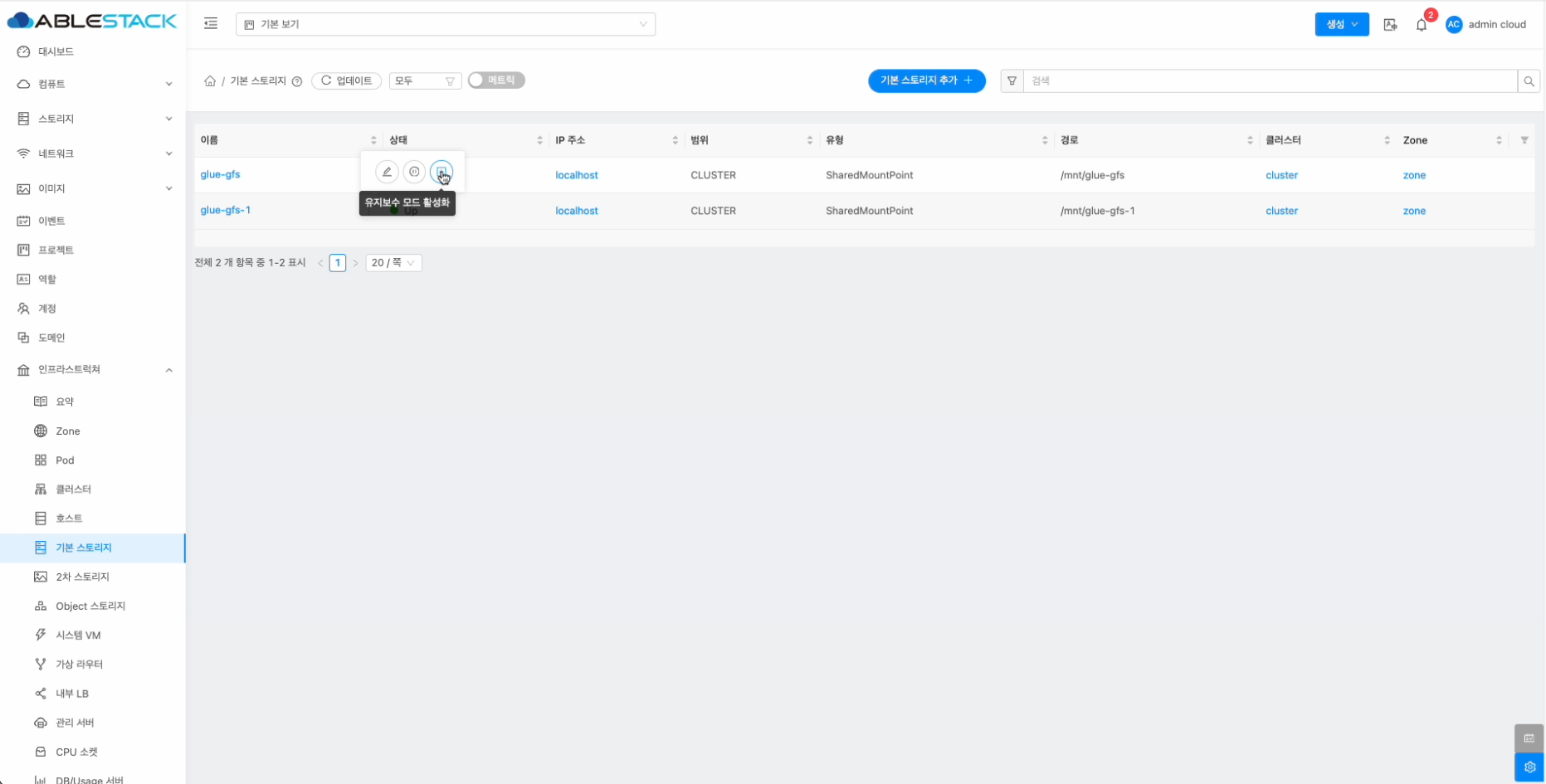
Task: Sort the table by 경로 column
Action: pyautogui.click(x=1250, y=140)
